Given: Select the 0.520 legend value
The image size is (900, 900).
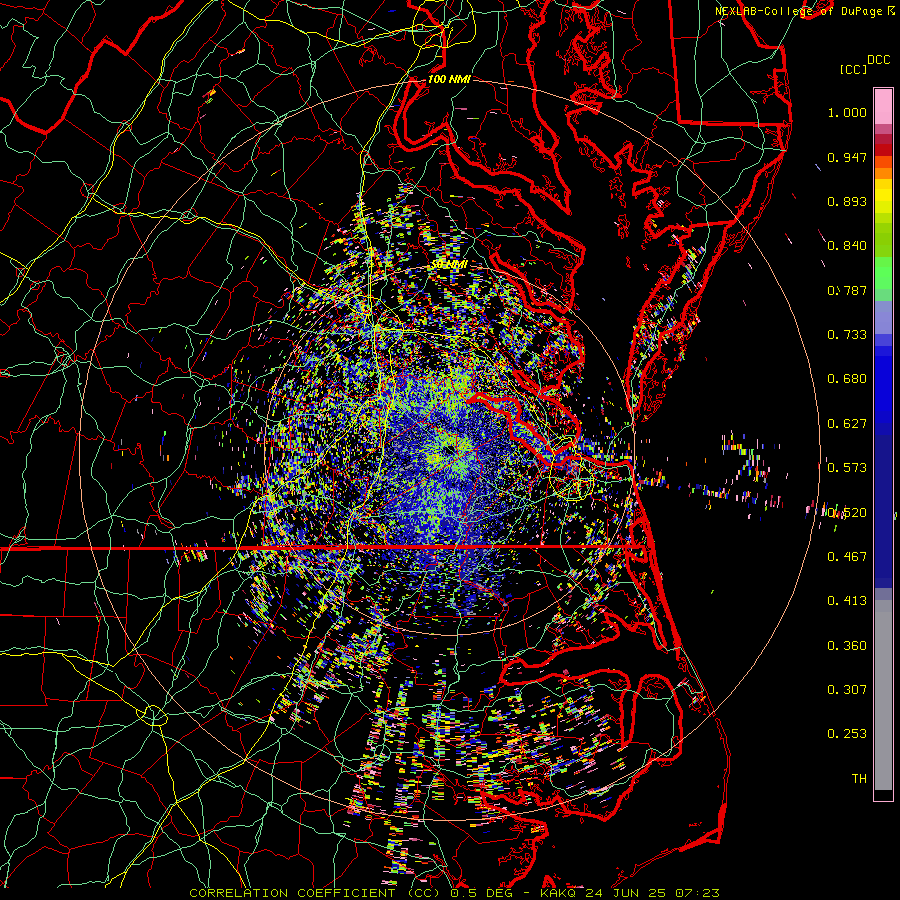Looking at the screenshot, I should (x=847, y=513).
